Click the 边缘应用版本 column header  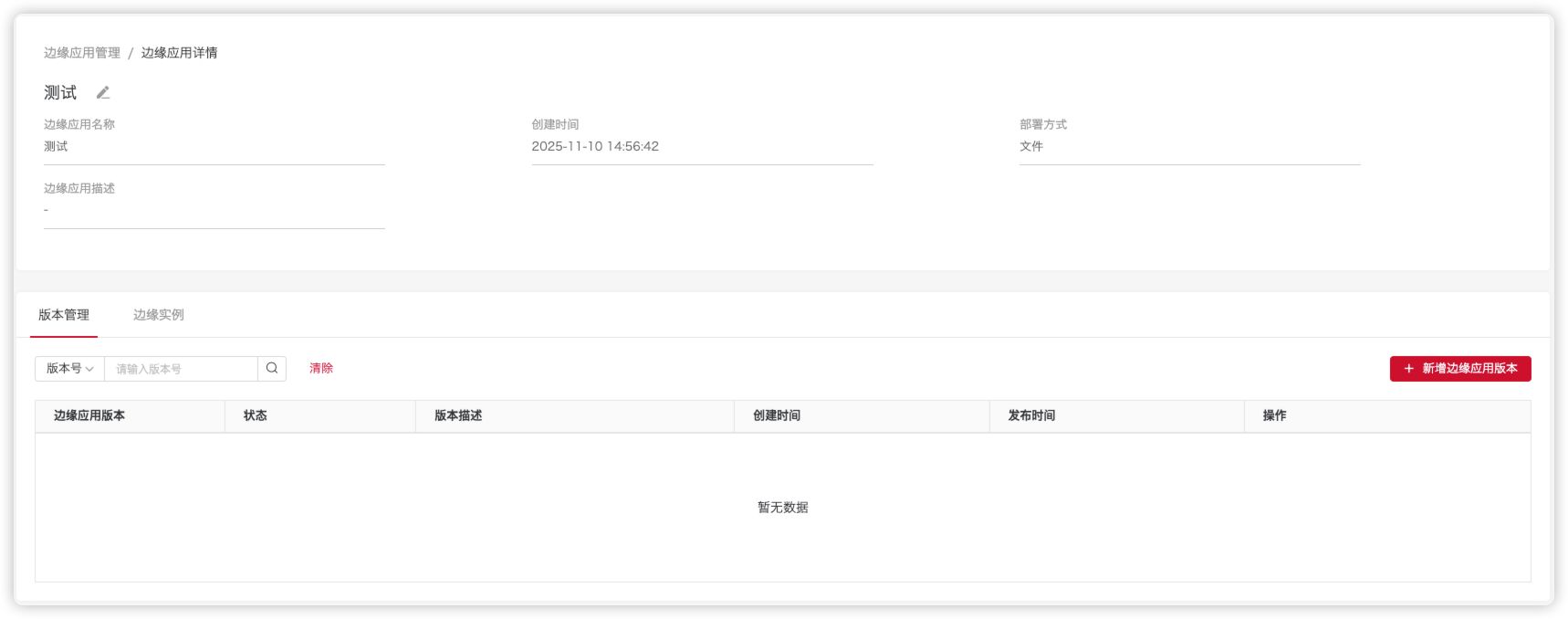[x=89, y=415]
